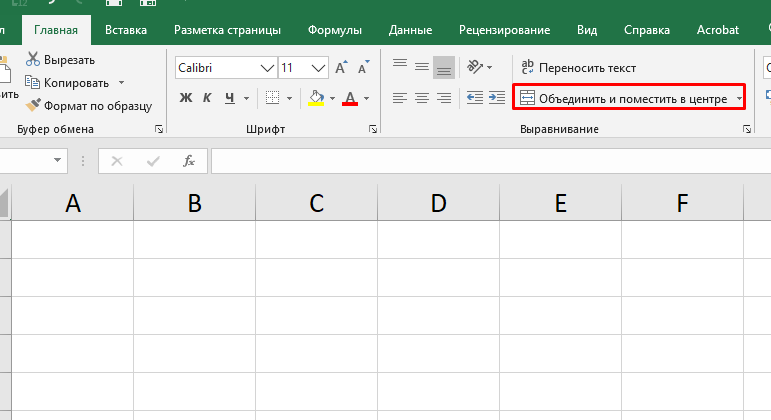
Task: Select column A header
Action: pyautogui.click(x=73, y=203)
